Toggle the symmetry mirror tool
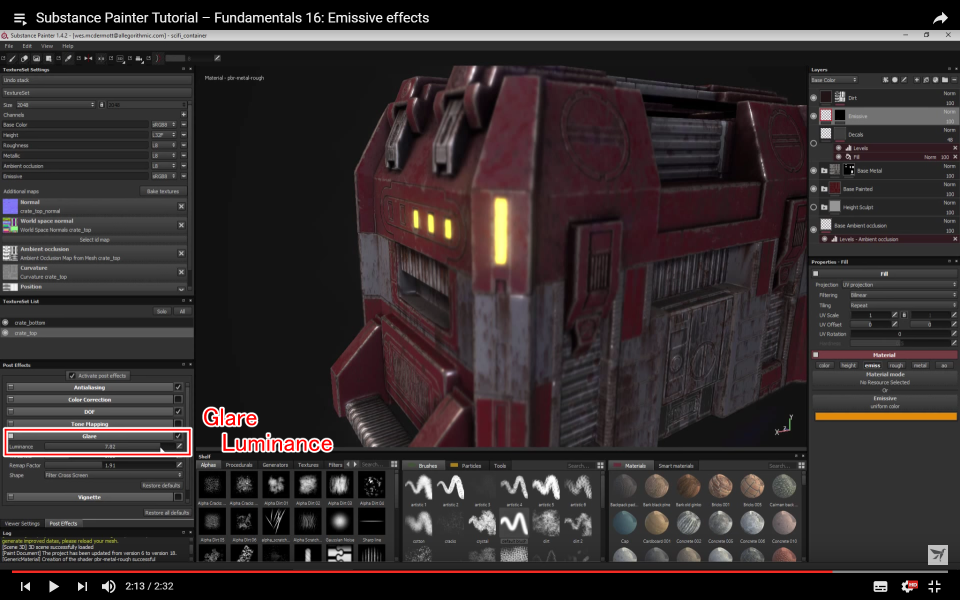The width and height of the screenshot is (960, 600). tap(88, 59)
